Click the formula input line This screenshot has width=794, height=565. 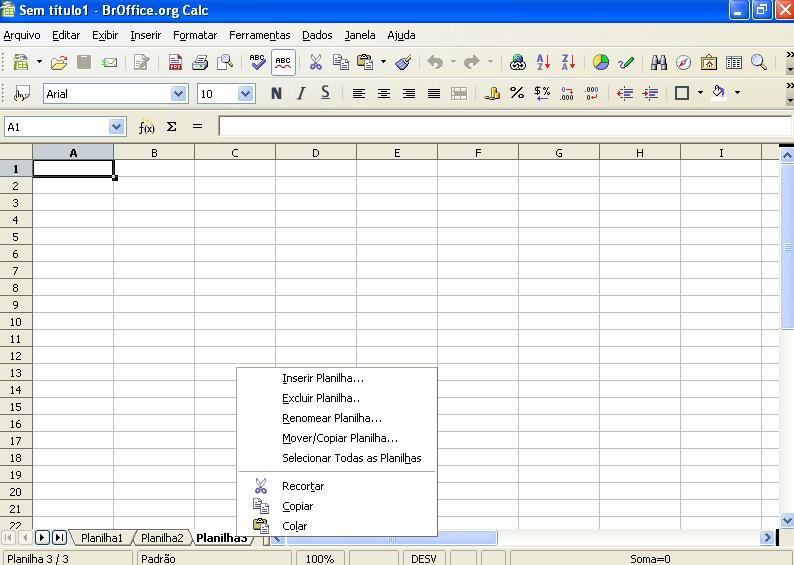click(x=500, y=127)
